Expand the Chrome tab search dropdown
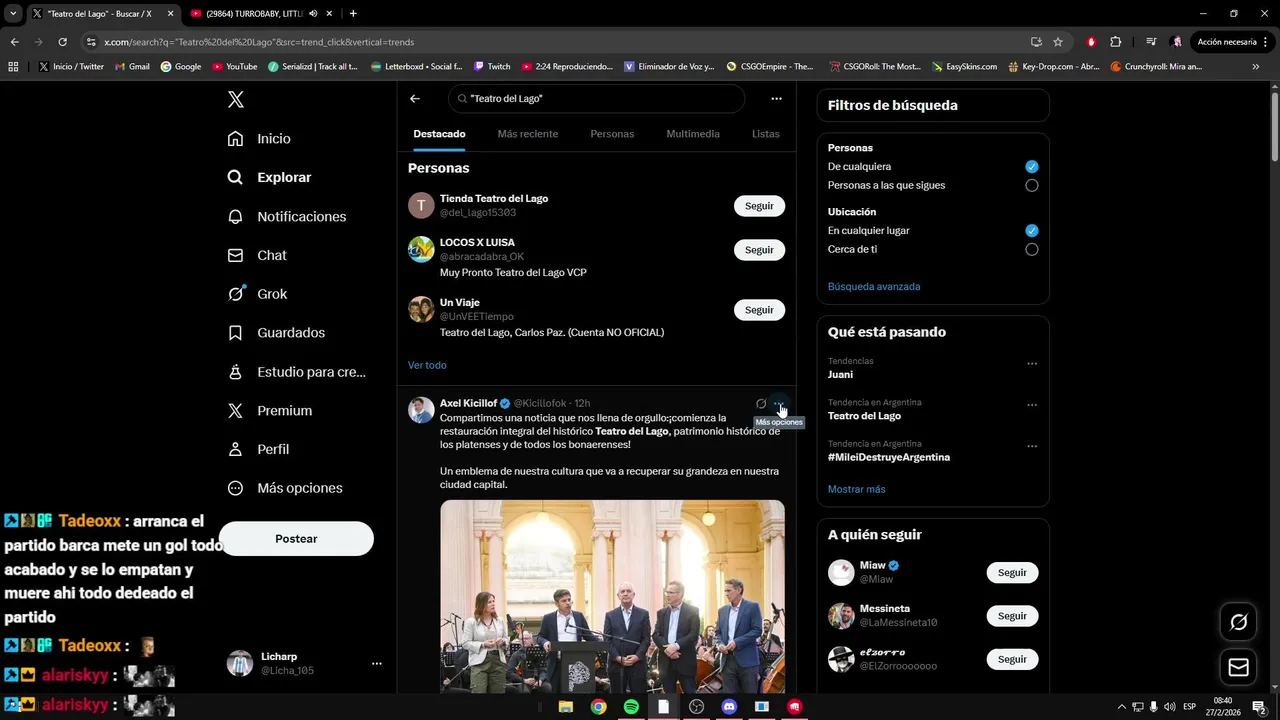The image size is (1280, 720). click(13, 14)
